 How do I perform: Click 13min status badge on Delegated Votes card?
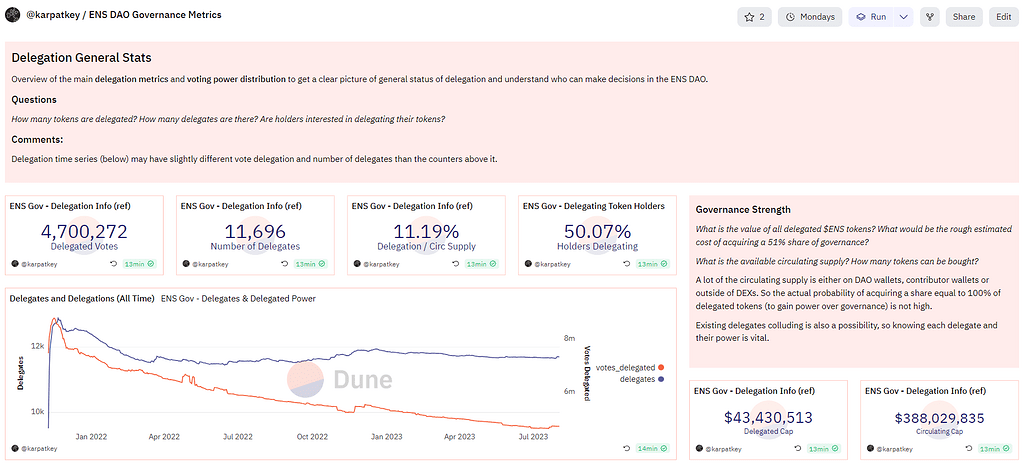pyautogui.click(x=140, y=264)
